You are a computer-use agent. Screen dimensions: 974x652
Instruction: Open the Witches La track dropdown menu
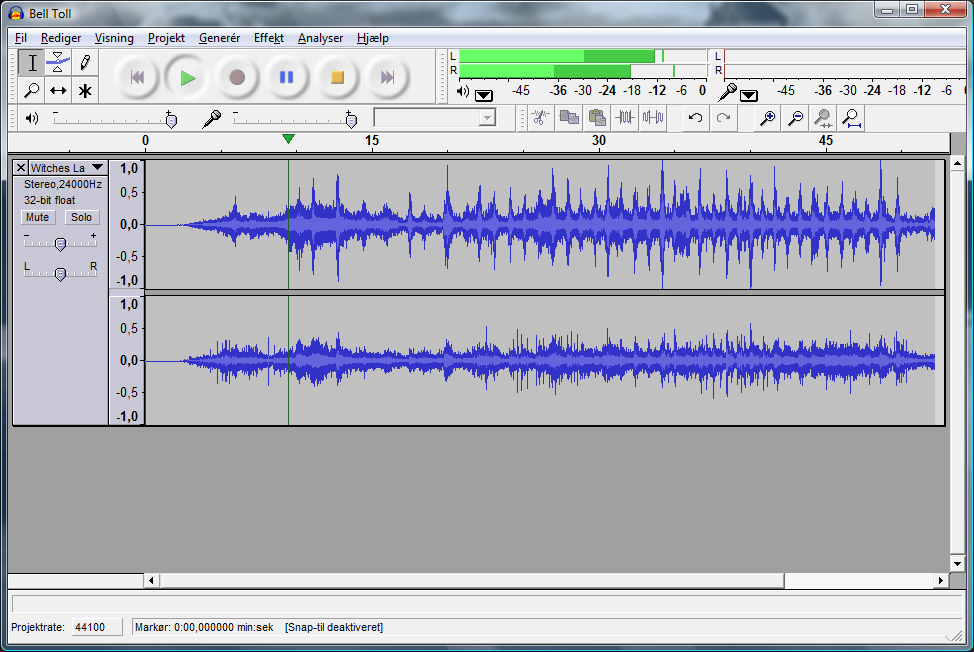point(97,168)
